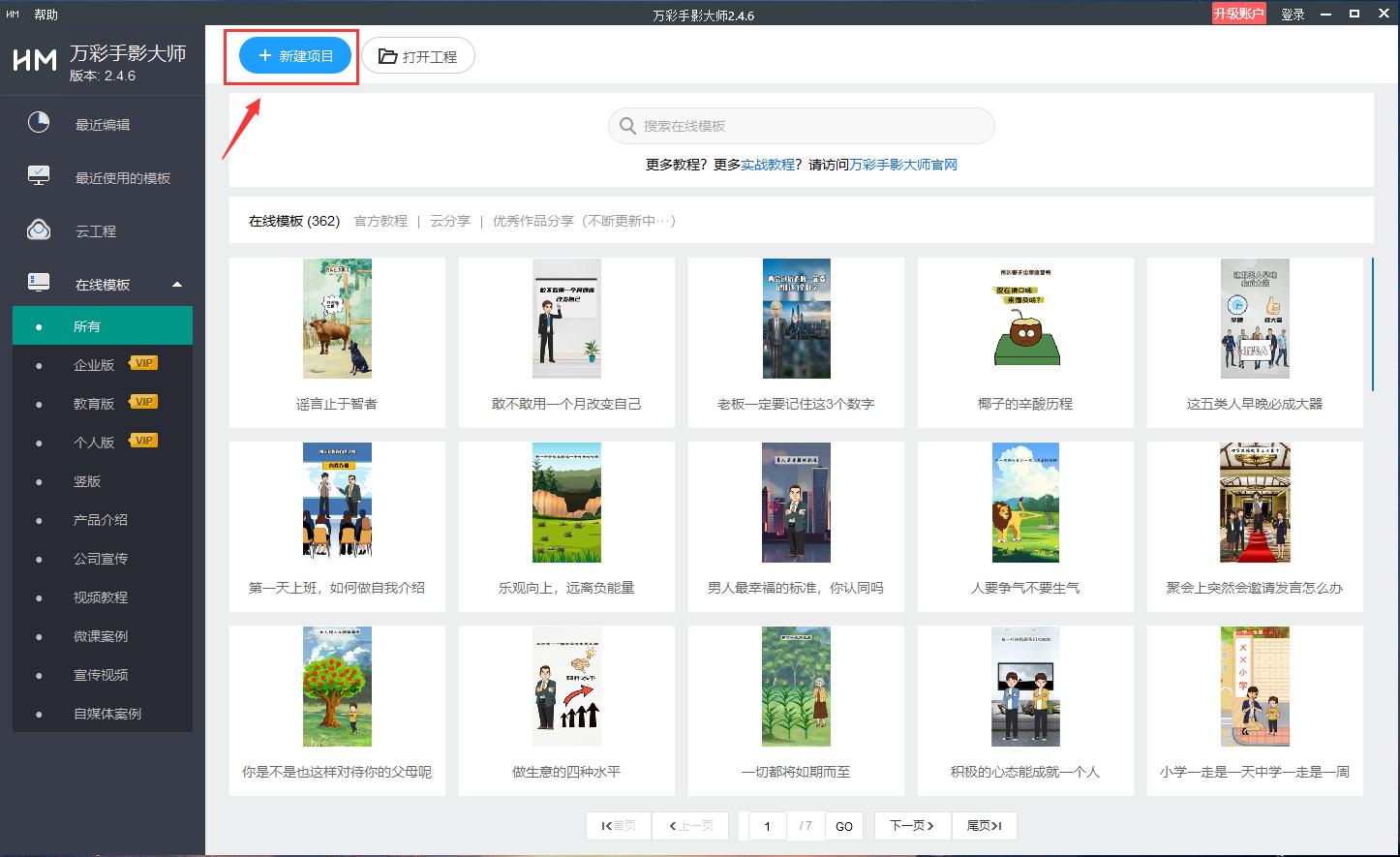Viewport: 1400px width, 857px height.
Task: Click the 搜索在线模板 search field
Action: coord(802,126)
